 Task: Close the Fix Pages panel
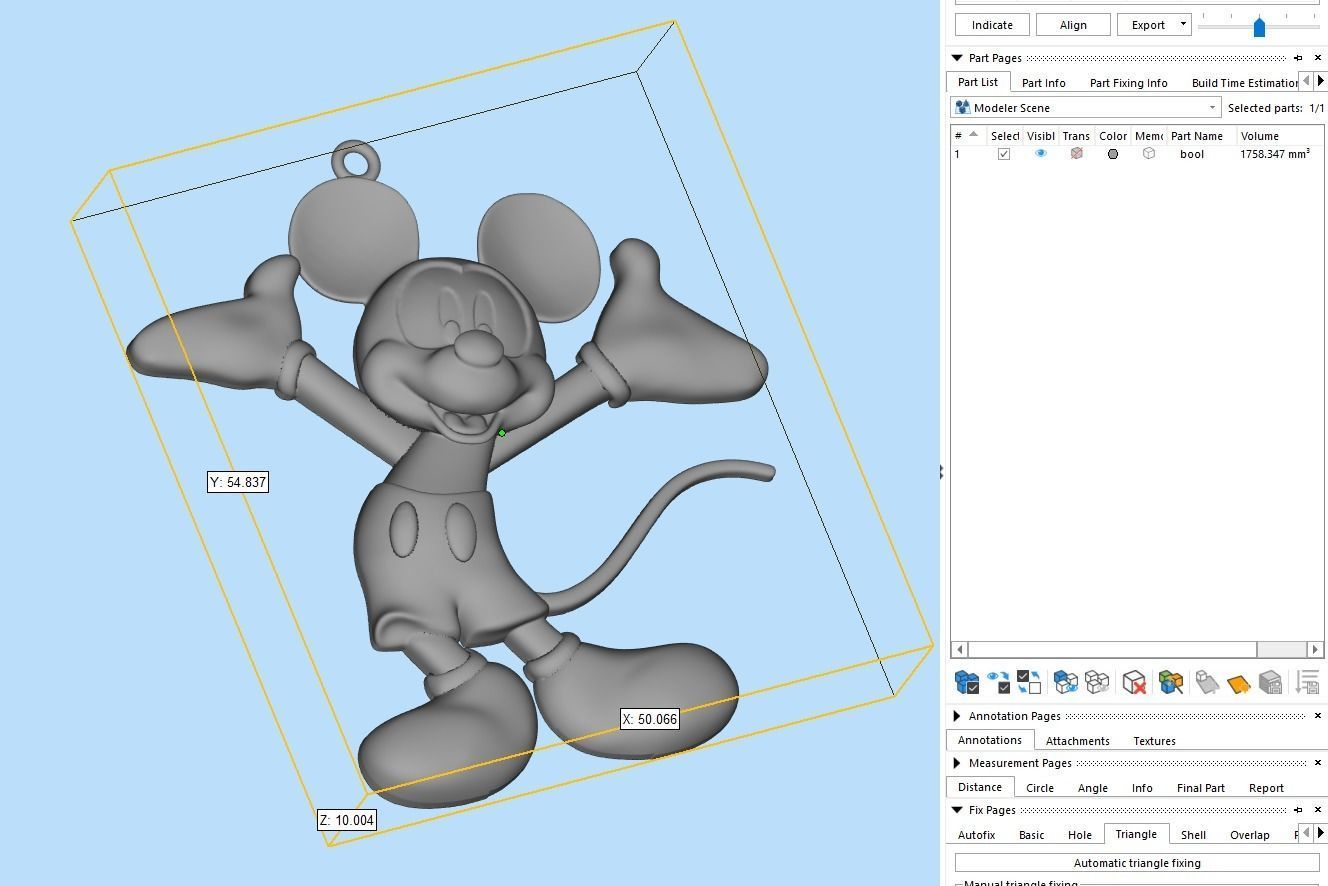click(1318, 810)
